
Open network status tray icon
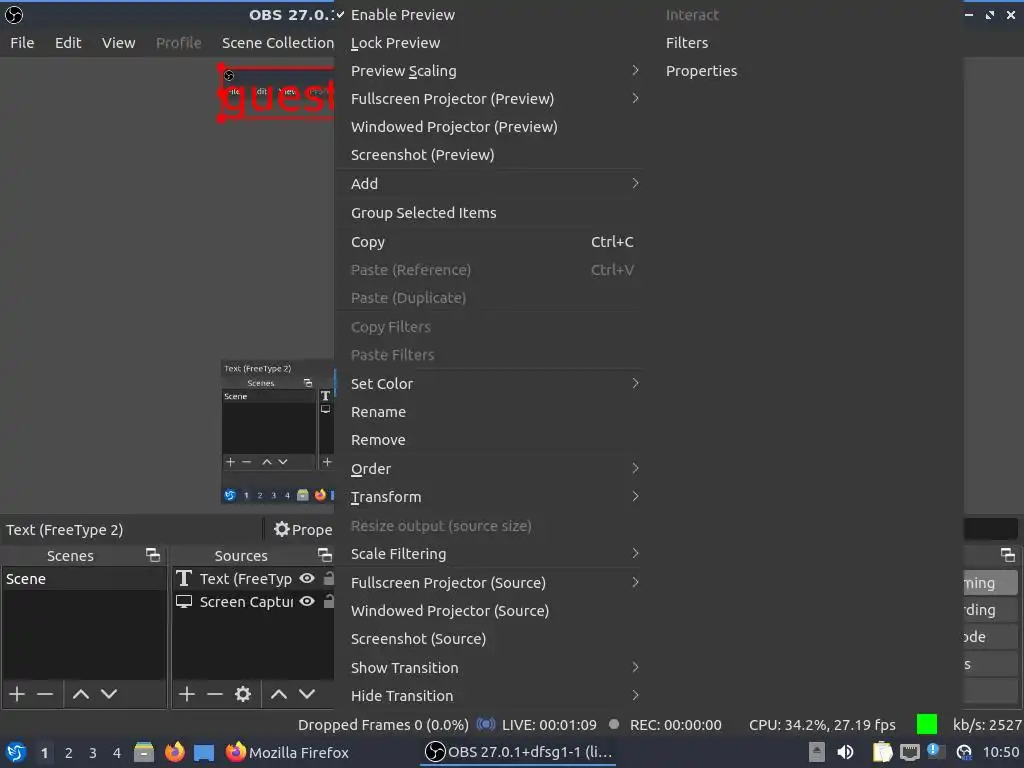click(910, 752)
